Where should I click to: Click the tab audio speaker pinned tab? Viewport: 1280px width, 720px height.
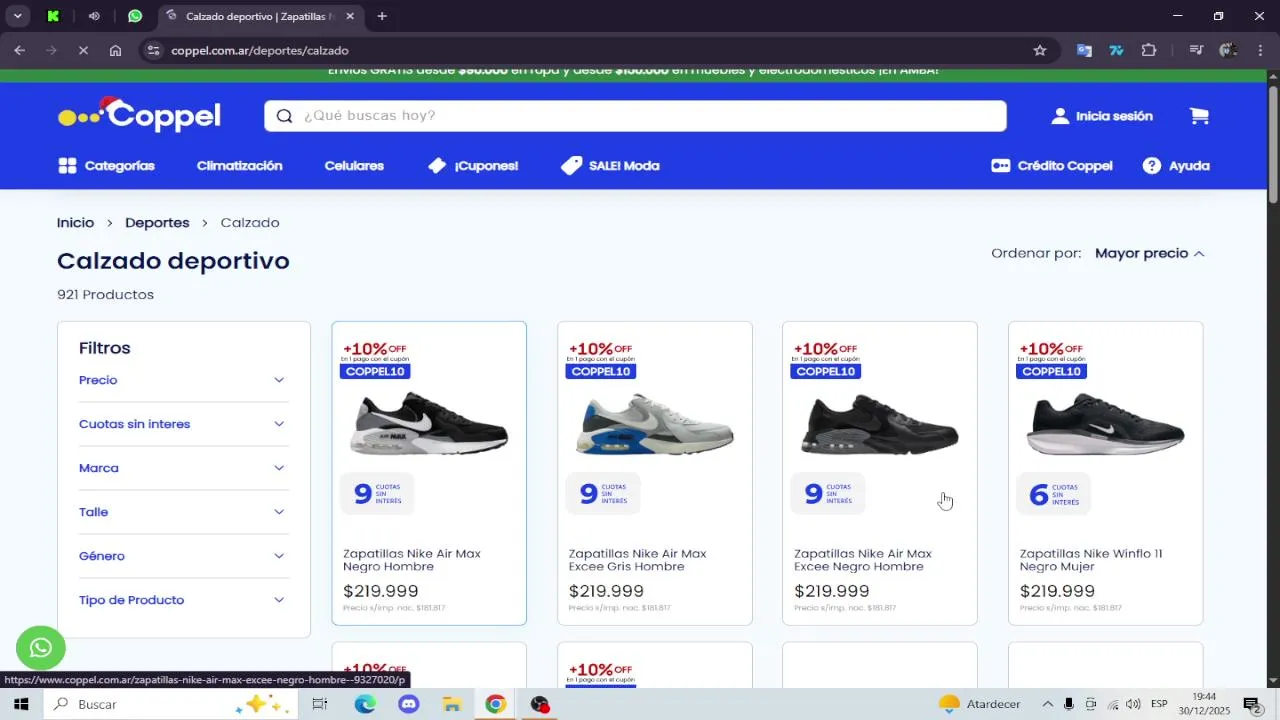[x=94, y=16]
